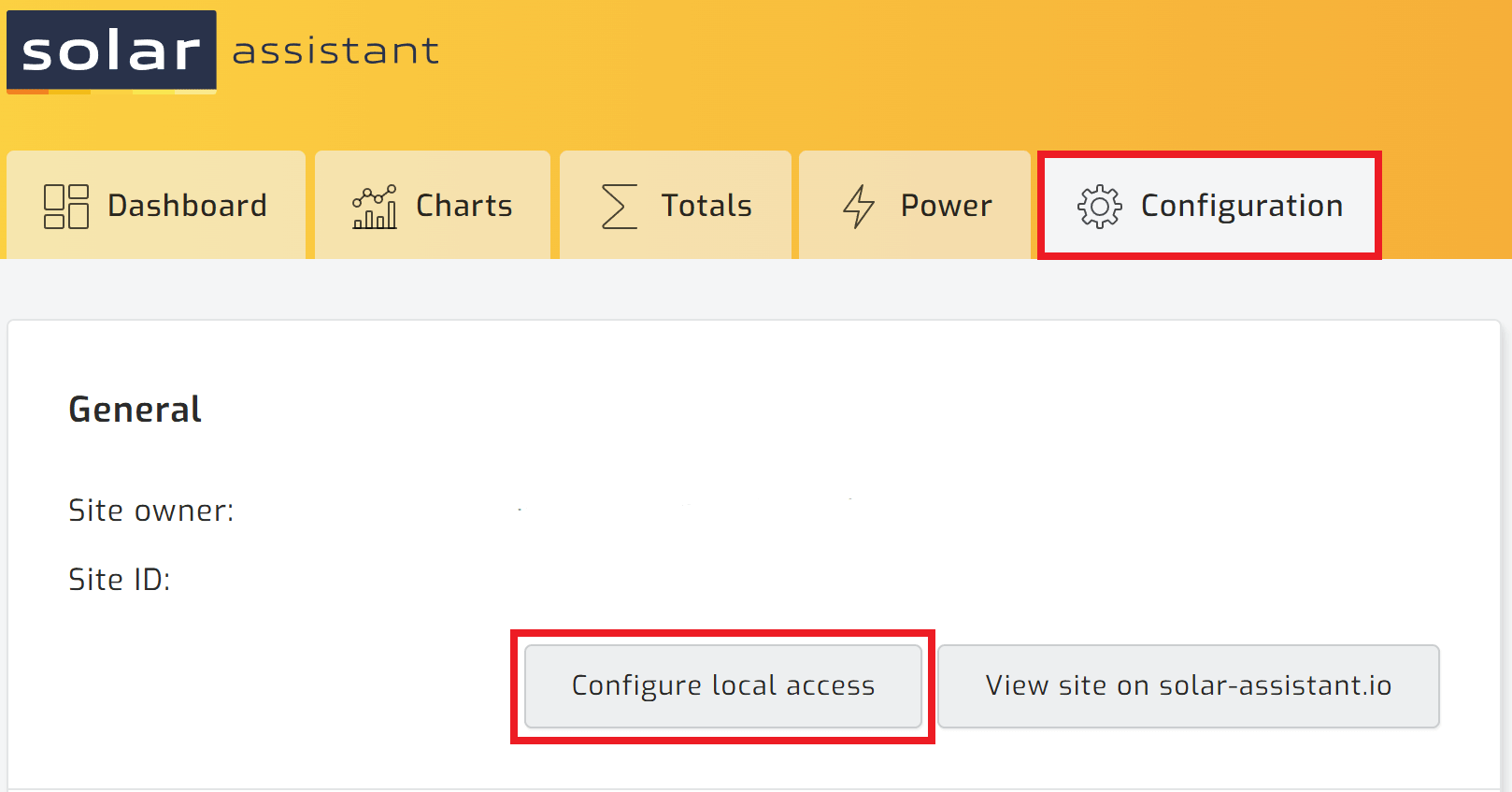The image size is (1512, 792).
Task: Click the solar assistant logo
Action: click(223, 51)
